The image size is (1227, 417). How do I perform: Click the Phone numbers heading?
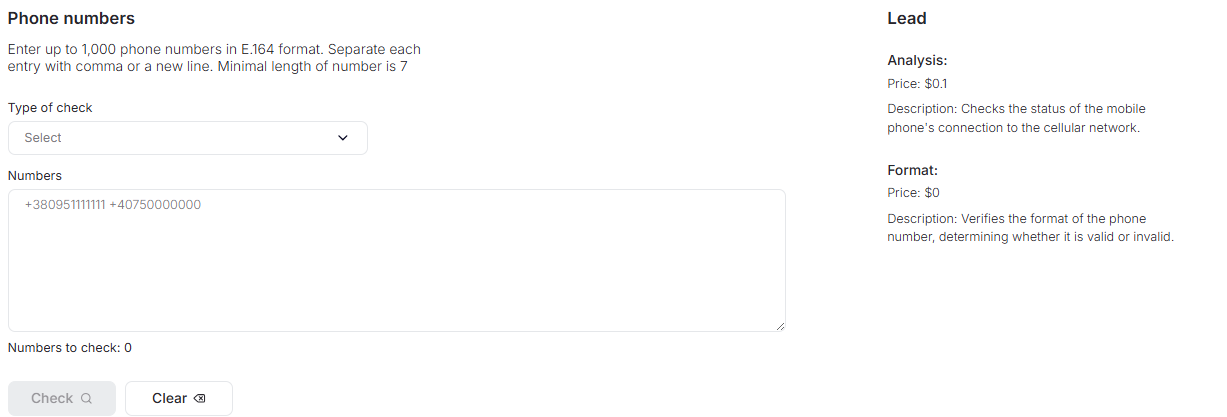coord(71,19)
